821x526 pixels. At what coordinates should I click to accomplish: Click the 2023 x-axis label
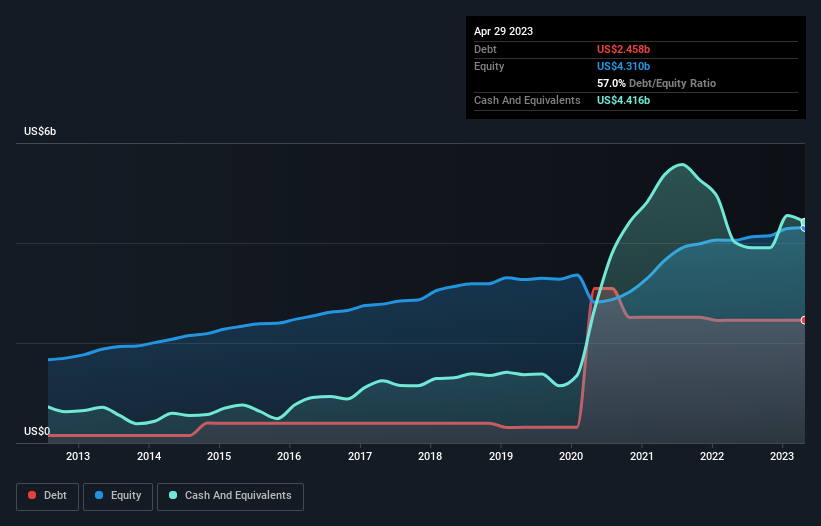[782, 457]
